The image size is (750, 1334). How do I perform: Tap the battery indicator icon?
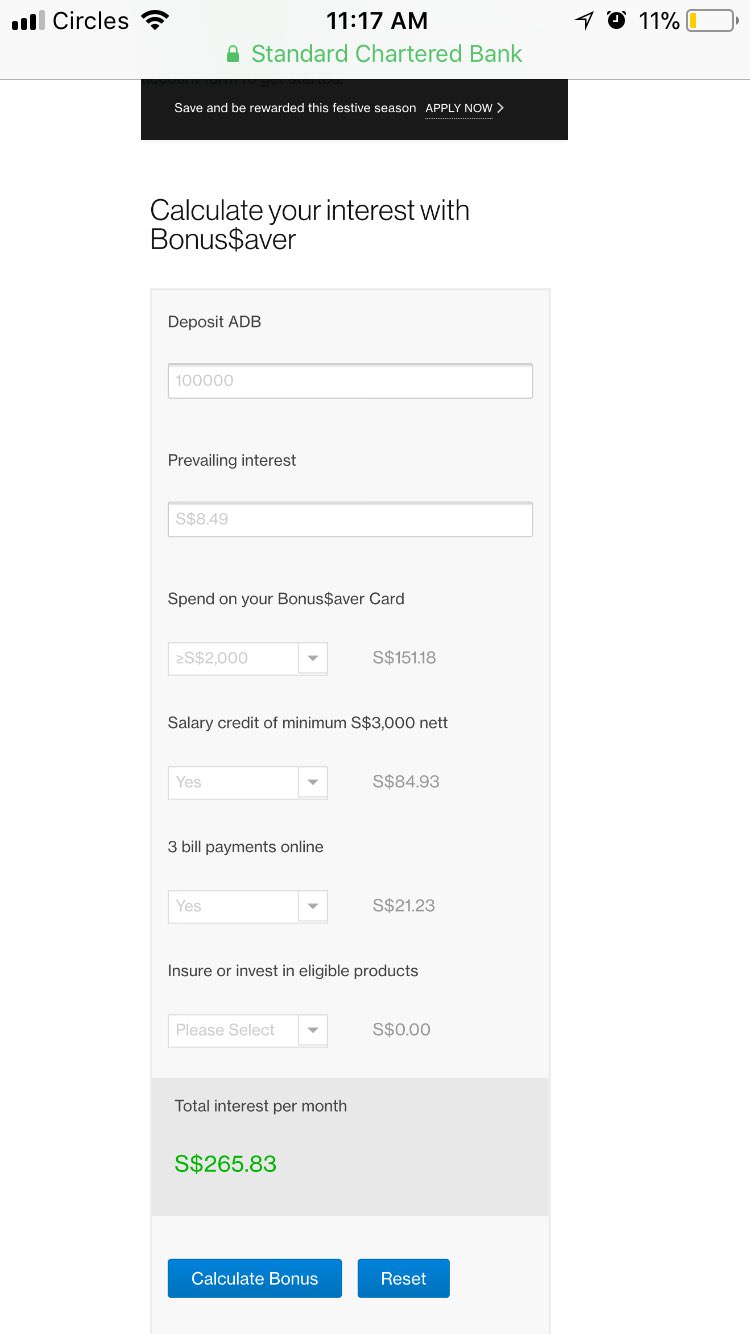pos(710,21)
